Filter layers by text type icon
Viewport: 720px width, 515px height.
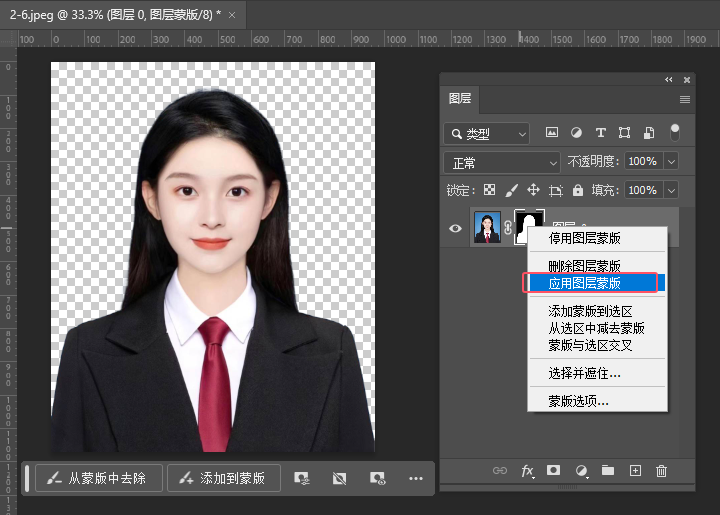coord(600,133)
